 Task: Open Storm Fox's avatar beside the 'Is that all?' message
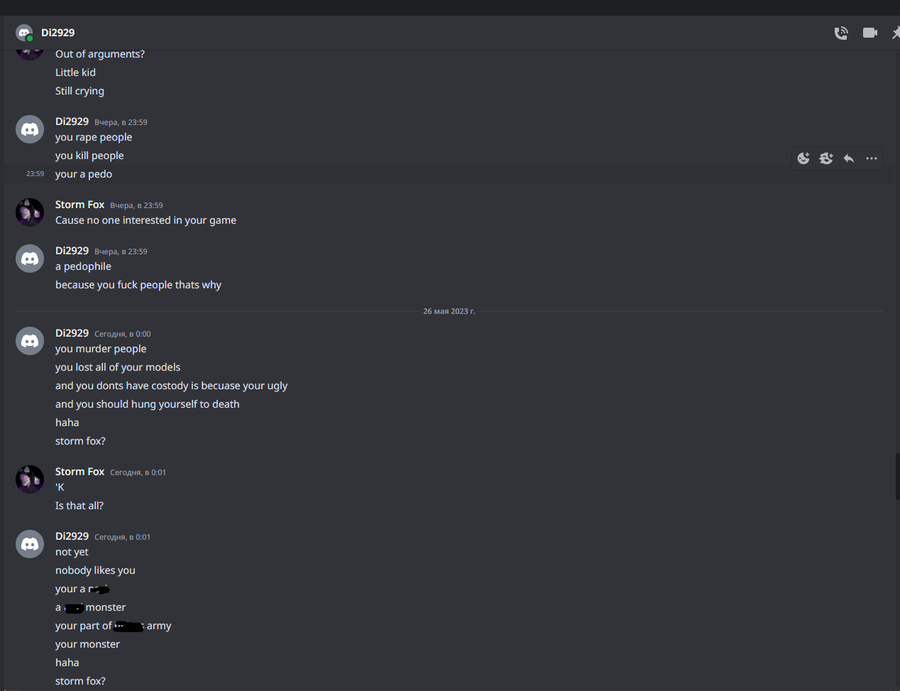(30, 479)
